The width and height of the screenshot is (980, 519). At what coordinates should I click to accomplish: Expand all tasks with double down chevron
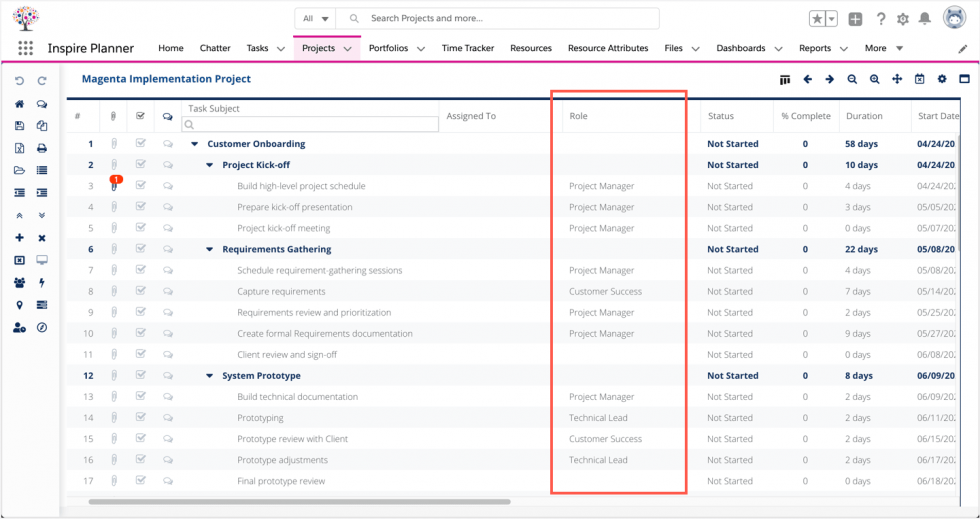(x=42, y=215)
